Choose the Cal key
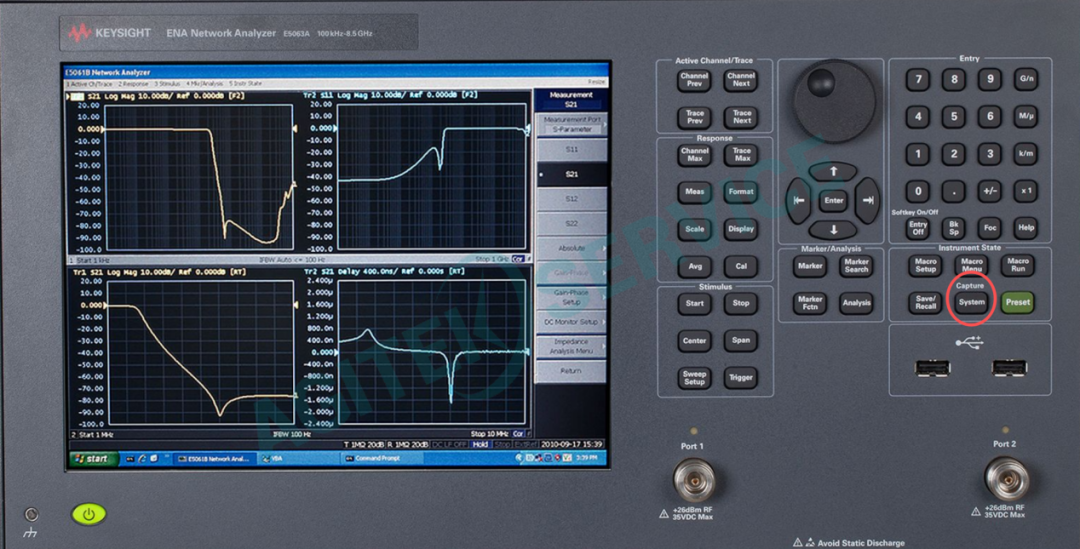 coord(741,266)
